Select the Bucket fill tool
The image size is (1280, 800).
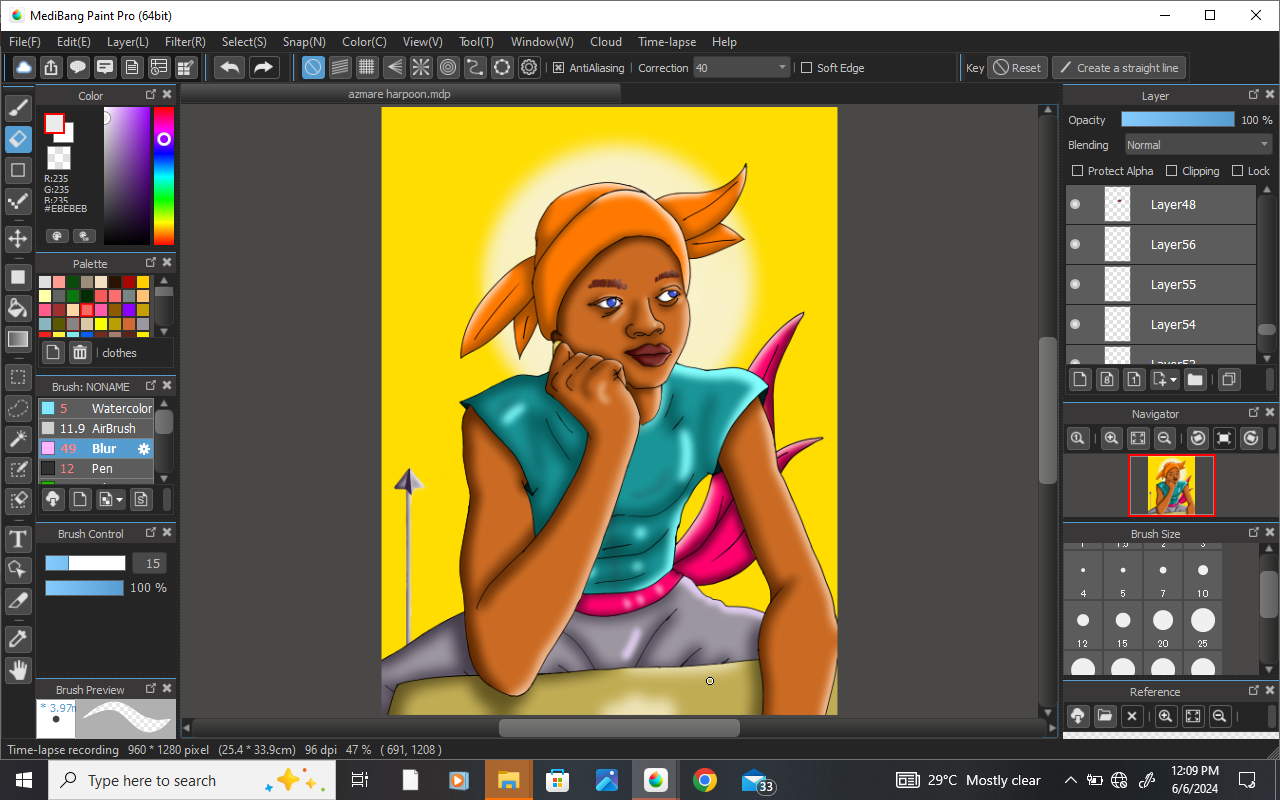18,307
